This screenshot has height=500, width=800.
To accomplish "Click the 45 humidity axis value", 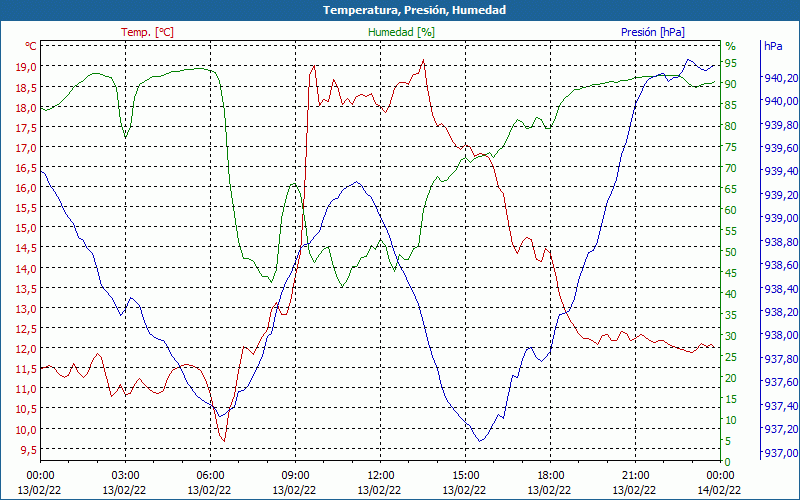I will coord(731,273).
